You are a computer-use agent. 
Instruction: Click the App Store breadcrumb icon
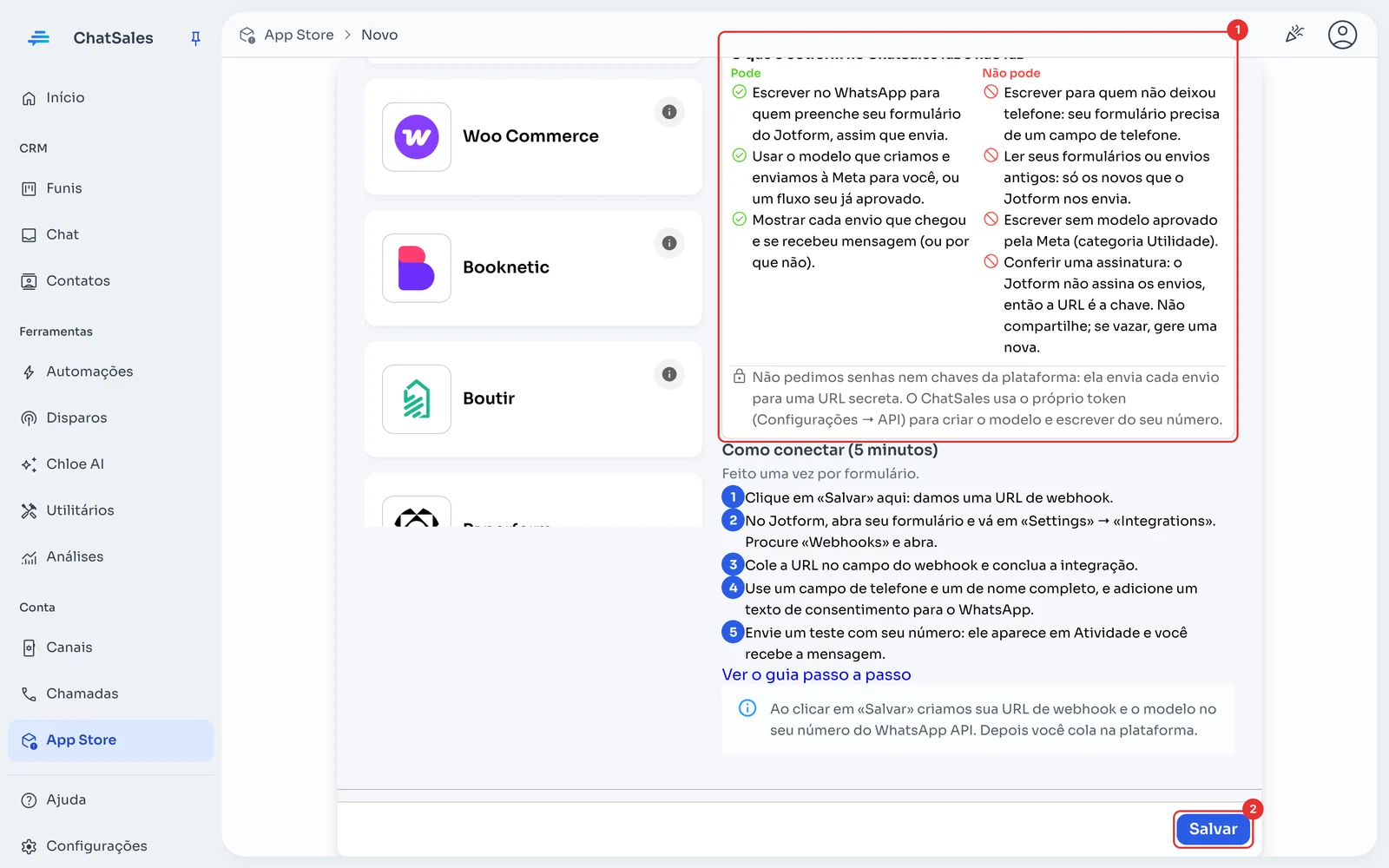[x=247, y=35]
